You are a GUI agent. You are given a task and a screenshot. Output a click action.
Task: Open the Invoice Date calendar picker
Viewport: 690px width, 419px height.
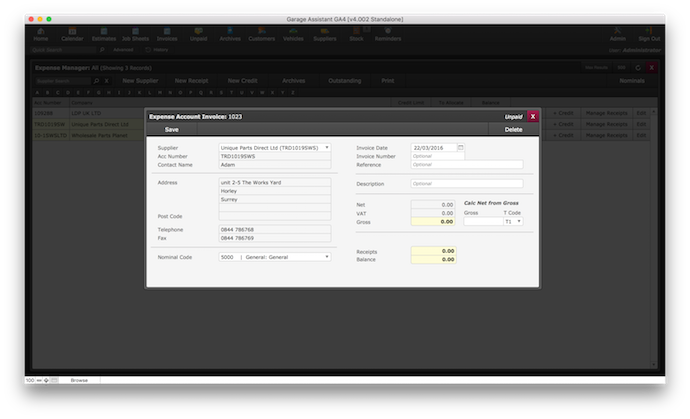tap(461, 147)
